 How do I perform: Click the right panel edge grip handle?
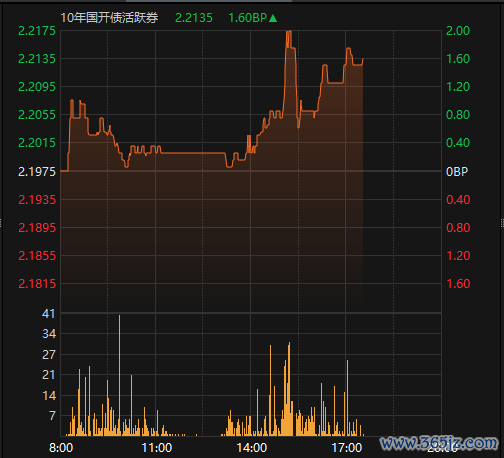click(x=502, y=223)
